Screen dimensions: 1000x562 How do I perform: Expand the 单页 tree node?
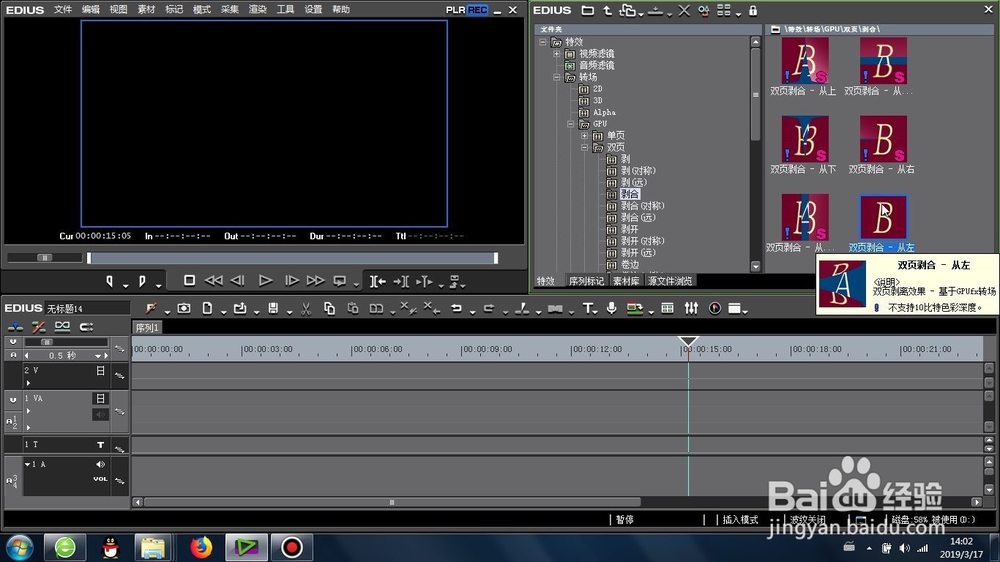pos(584,136)
